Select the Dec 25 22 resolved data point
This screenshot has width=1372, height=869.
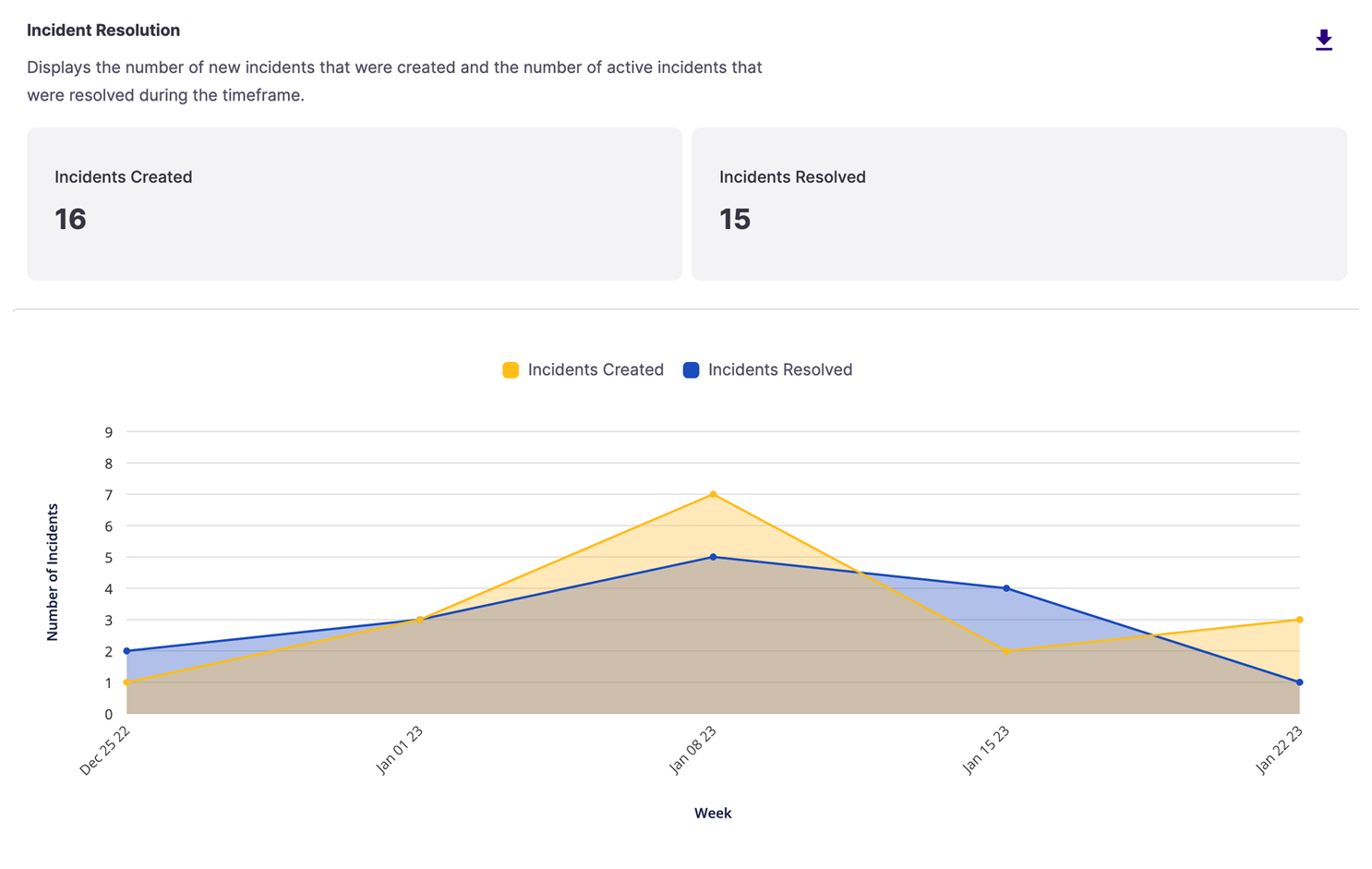(126, 651)
